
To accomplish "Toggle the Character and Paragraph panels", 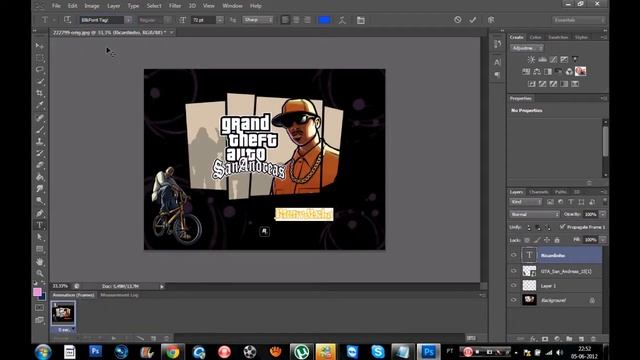I will [x=360, y=20].
